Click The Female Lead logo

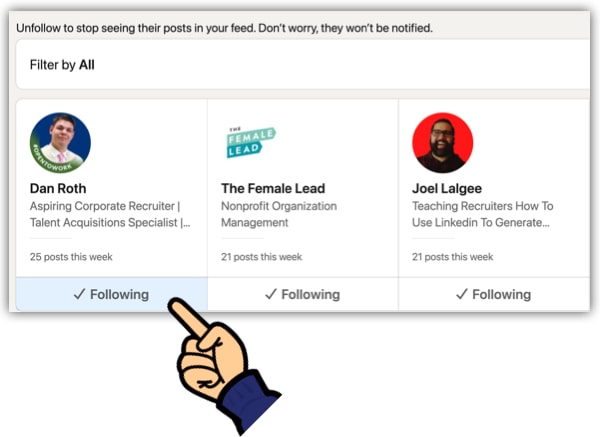pos(251,142)
